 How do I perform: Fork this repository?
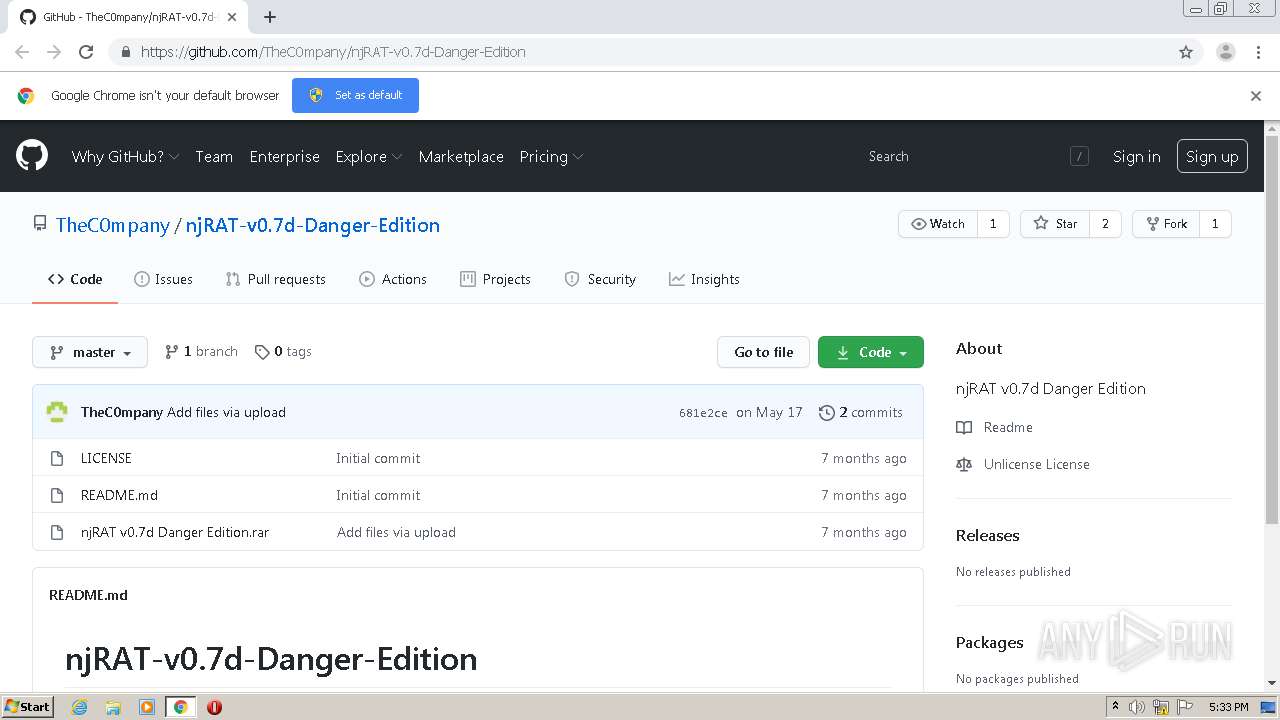1166,224
